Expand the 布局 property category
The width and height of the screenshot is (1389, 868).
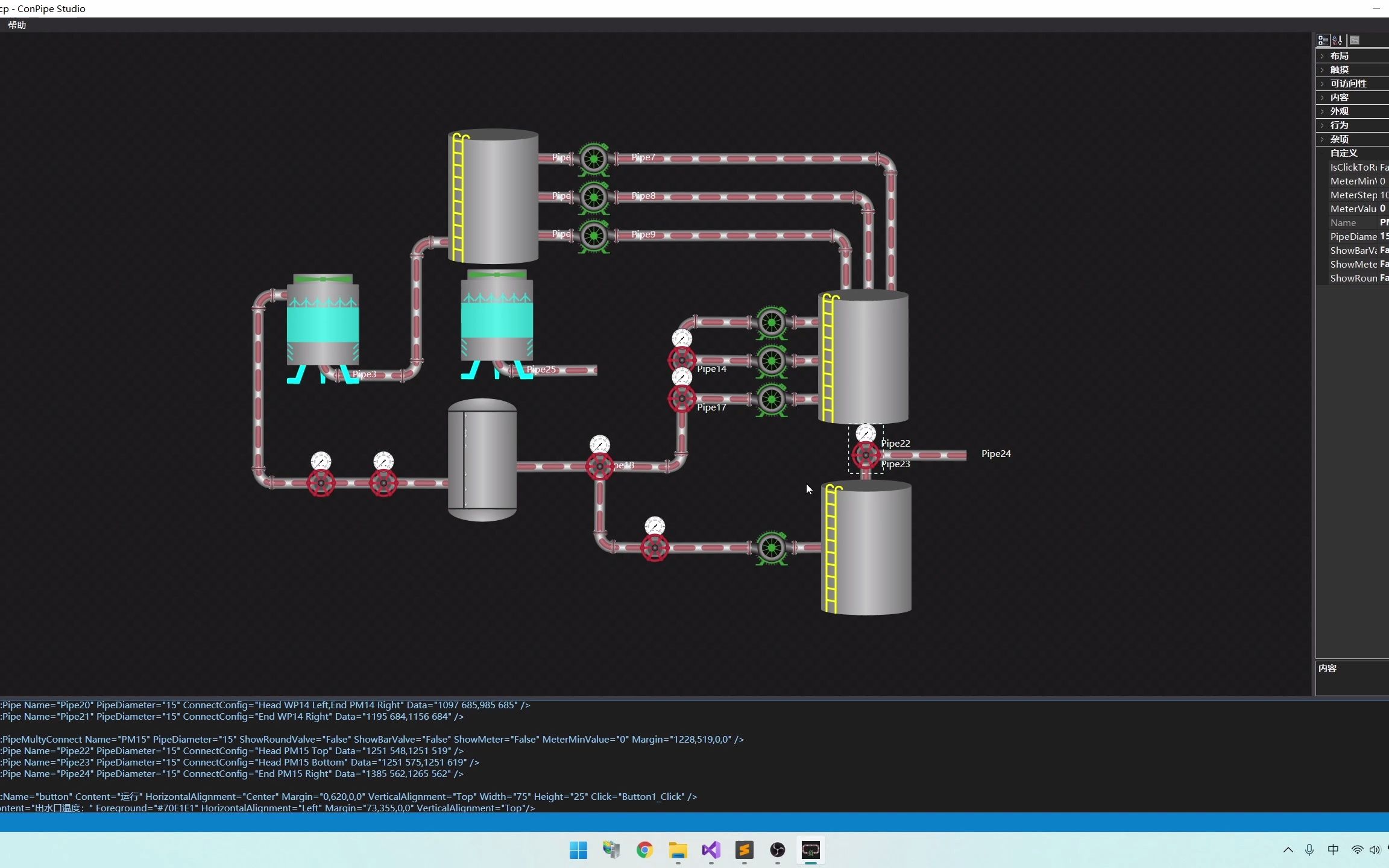click(x=1322, y=56)
